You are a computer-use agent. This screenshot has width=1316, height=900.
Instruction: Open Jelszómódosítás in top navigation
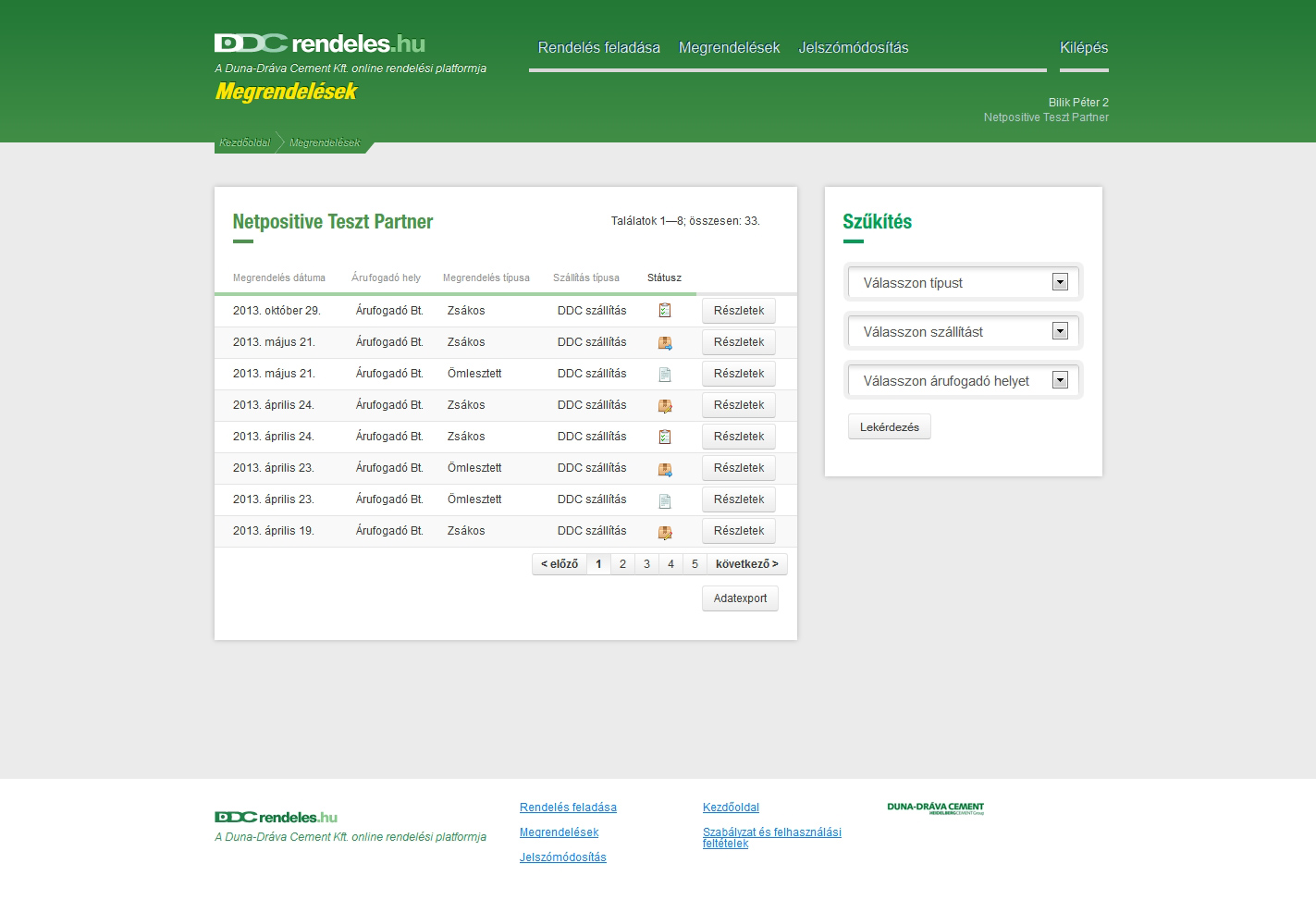854,47
